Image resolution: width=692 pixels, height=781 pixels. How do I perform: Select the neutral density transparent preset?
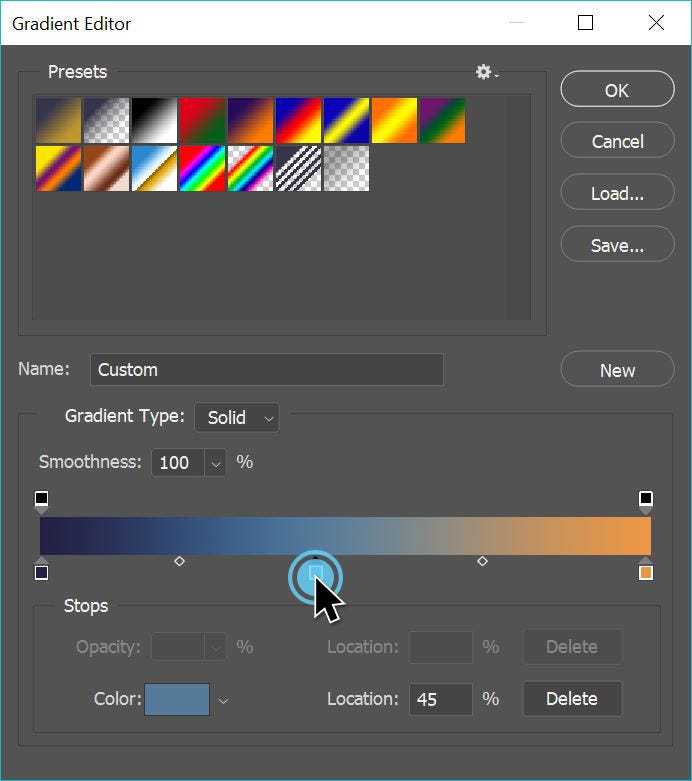click(x=346, y=168)
